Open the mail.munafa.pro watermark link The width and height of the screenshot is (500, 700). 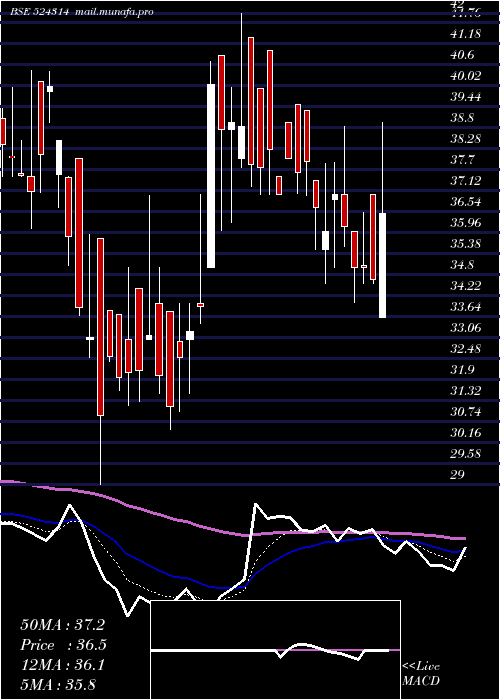click(x=113, y=12)
